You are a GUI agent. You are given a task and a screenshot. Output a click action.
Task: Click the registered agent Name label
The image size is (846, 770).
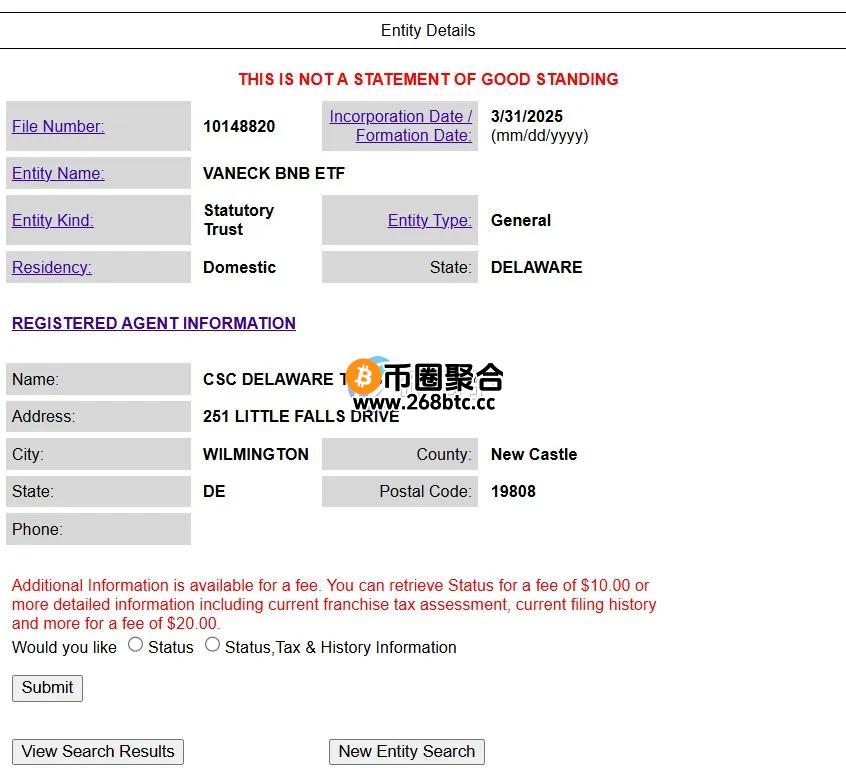pos(36,379)
